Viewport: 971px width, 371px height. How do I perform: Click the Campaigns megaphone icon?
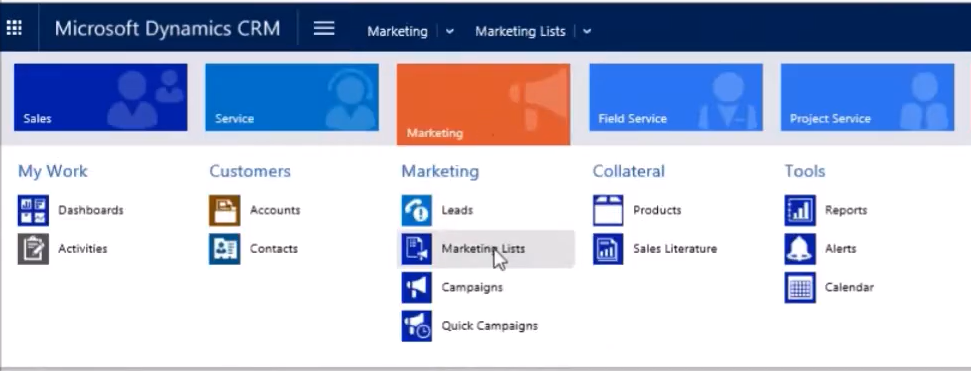[x=417, y=287]
